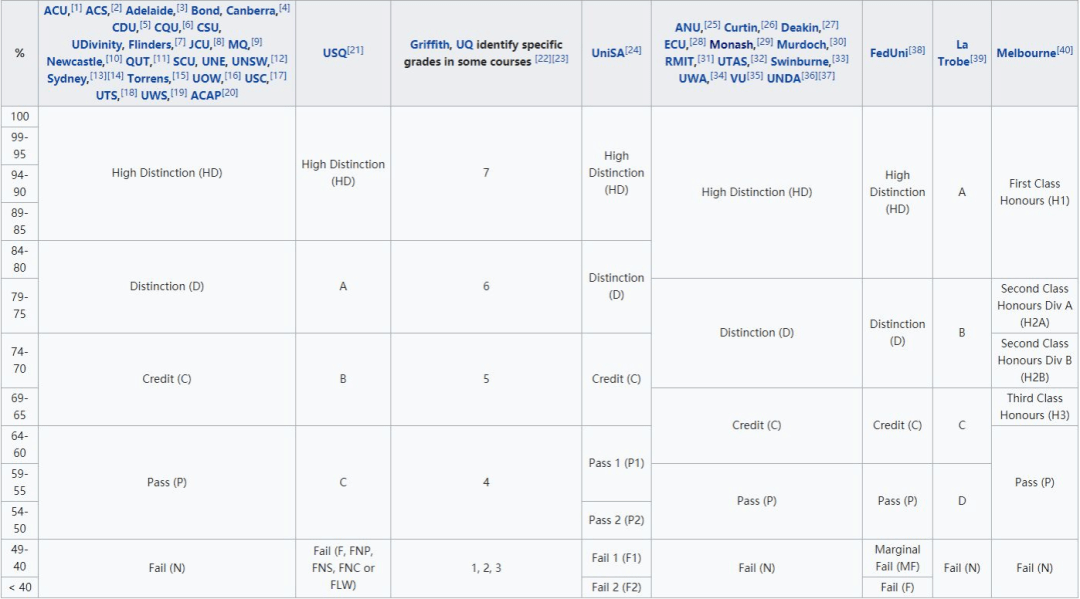Open the ANU link
This screenshot has height=599, width=1080.
687,28
